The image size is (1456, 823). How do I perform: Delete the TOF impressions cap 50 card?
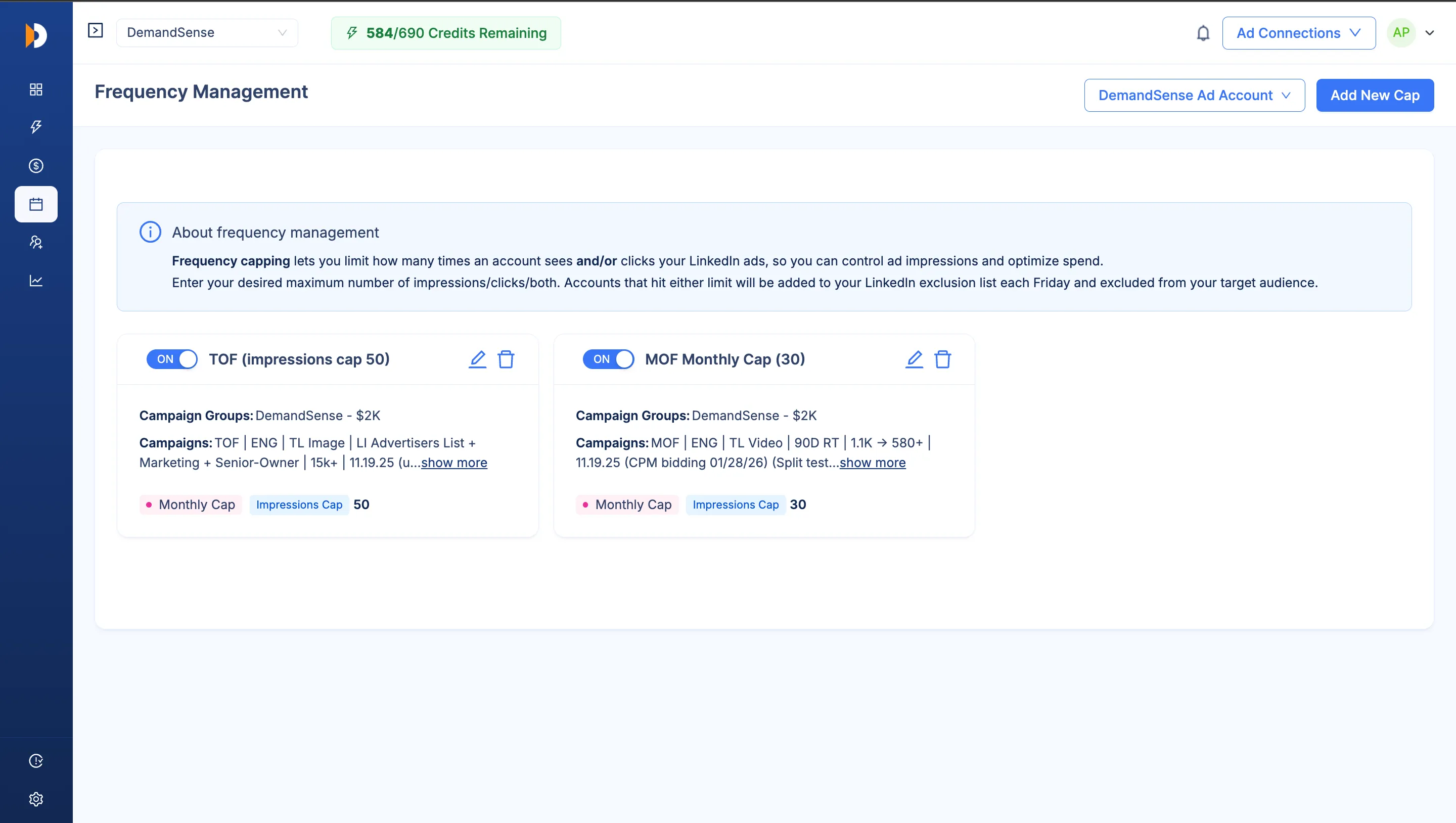(506, 359)
